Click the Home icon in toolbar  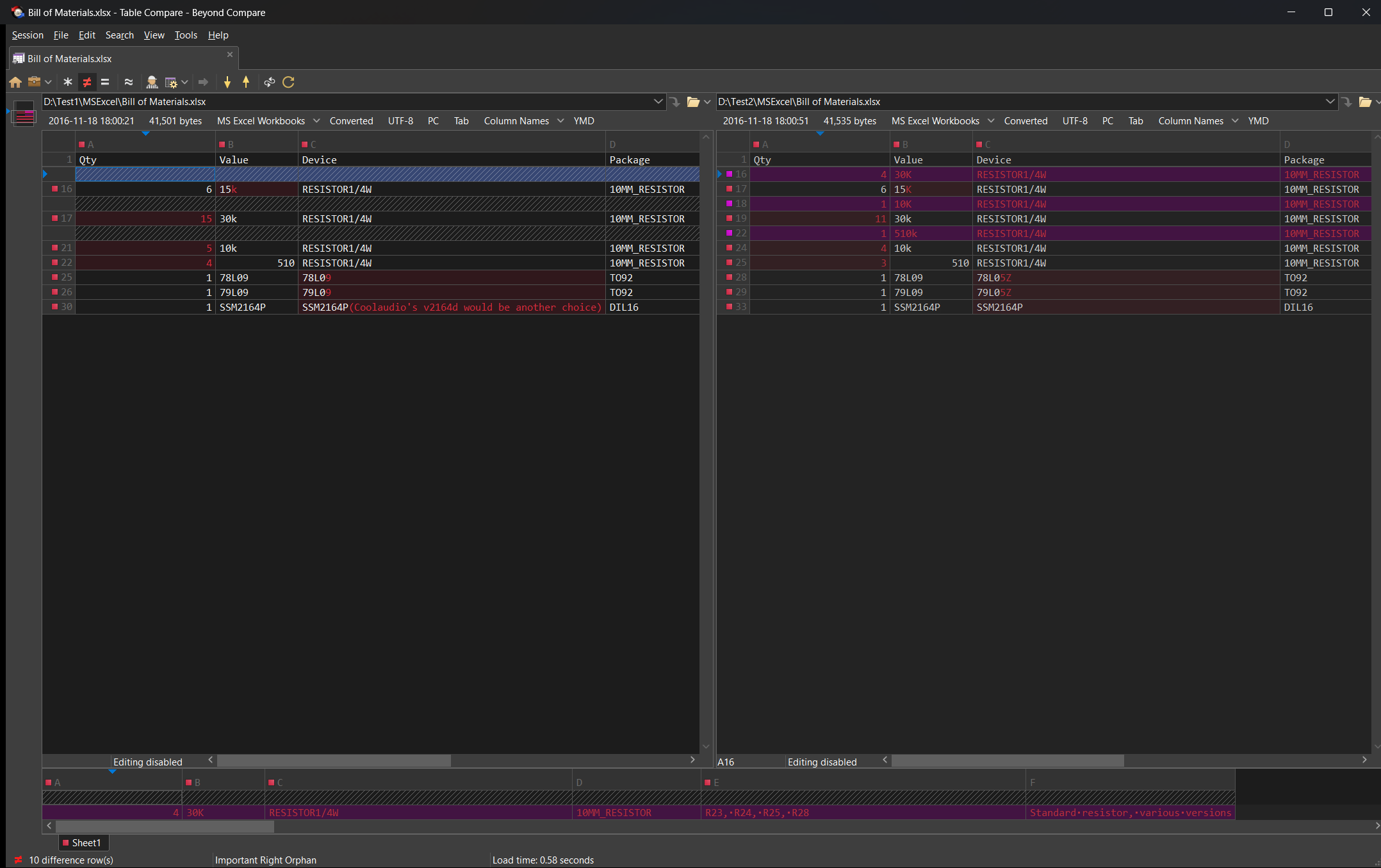[x=15, y=82]
